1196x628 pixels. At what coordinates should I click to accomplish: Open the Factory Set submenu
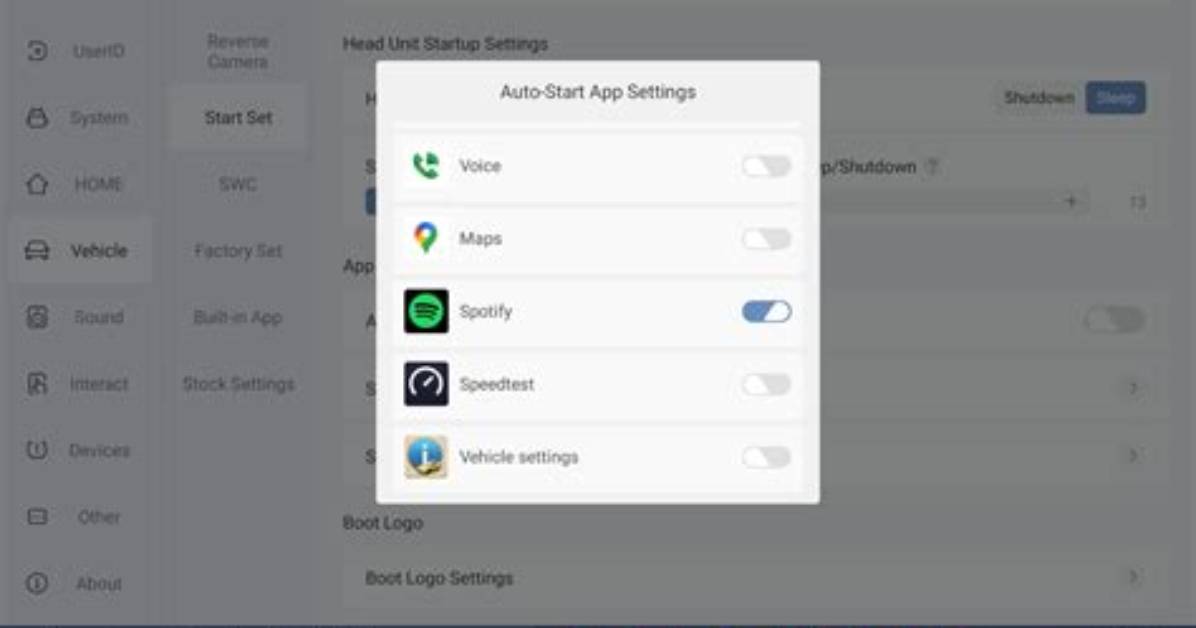coord(238,250)
